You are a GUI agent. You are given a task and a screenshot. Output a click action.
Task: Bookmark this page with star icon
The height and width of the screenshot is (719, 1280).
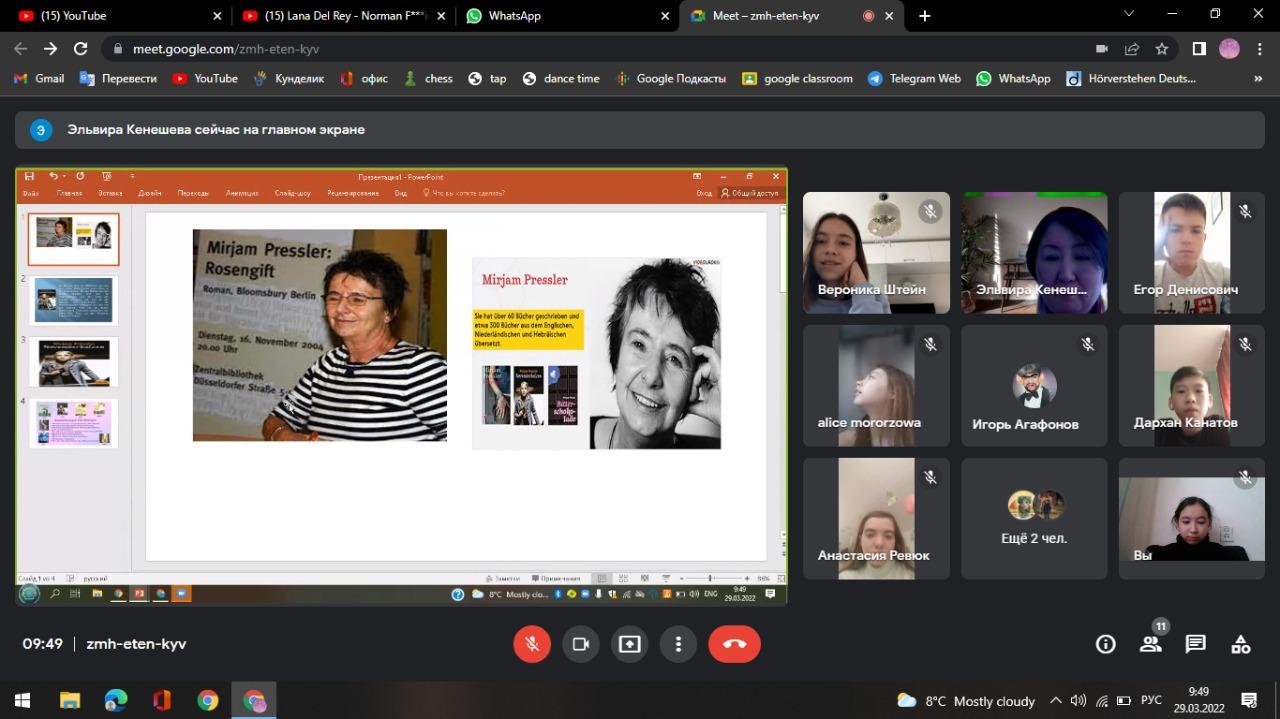1161,48
